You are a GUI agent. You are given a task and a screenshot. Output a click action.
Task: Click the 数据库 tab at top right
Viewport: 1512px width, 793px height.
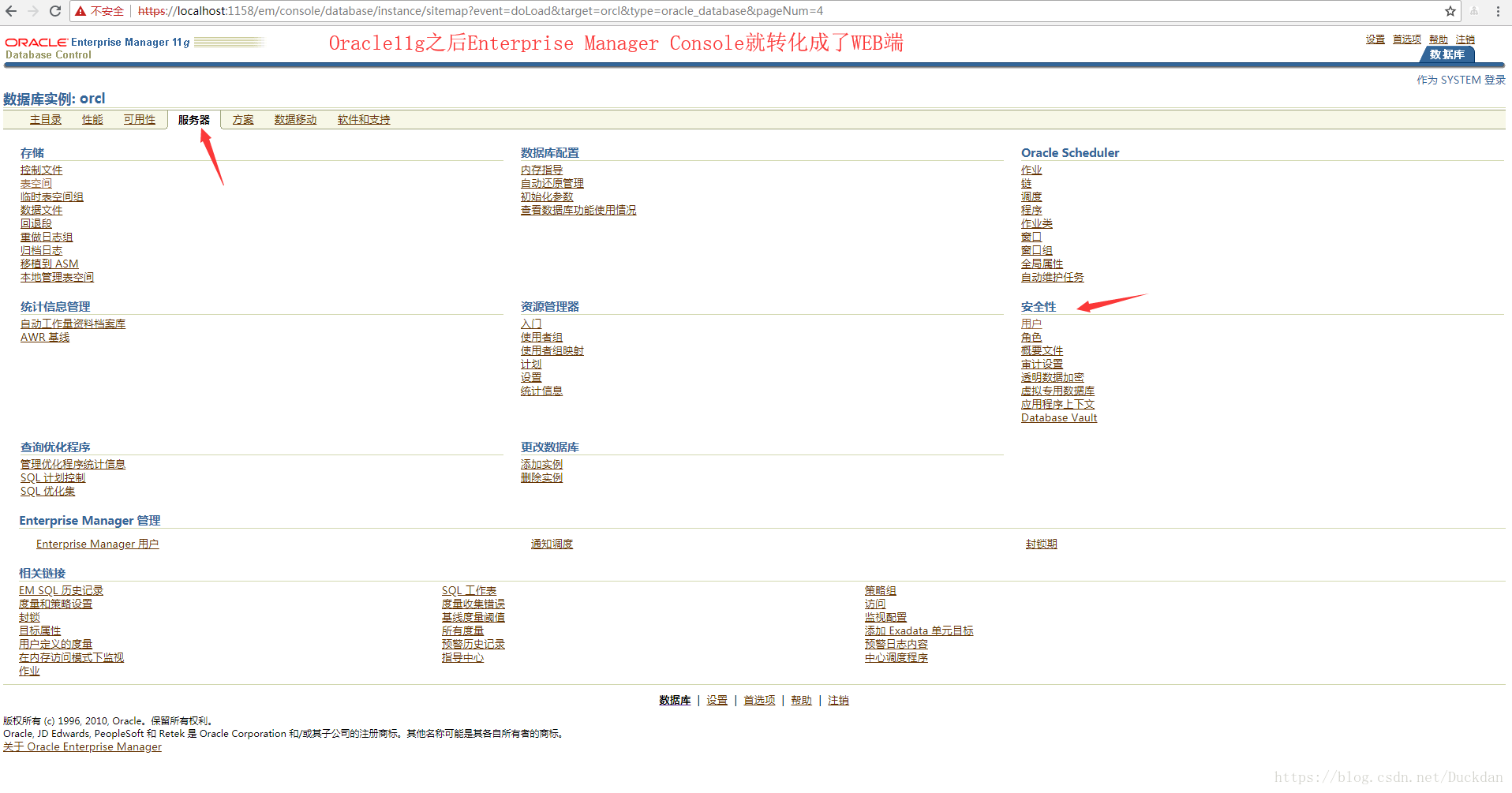(x=1447, y=54)
